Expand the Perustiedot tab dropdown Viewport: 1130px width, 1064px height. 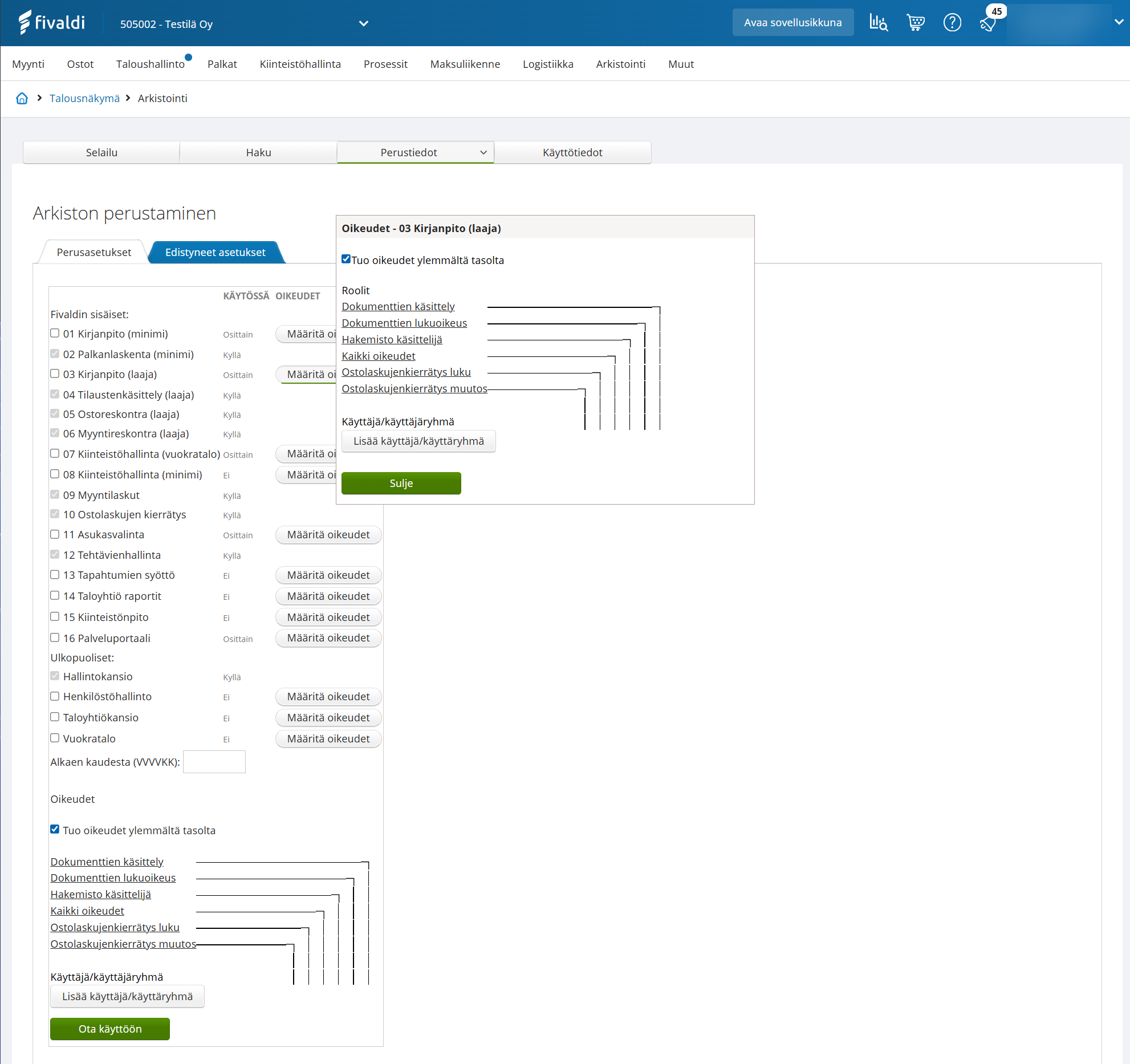pos(483,152)
